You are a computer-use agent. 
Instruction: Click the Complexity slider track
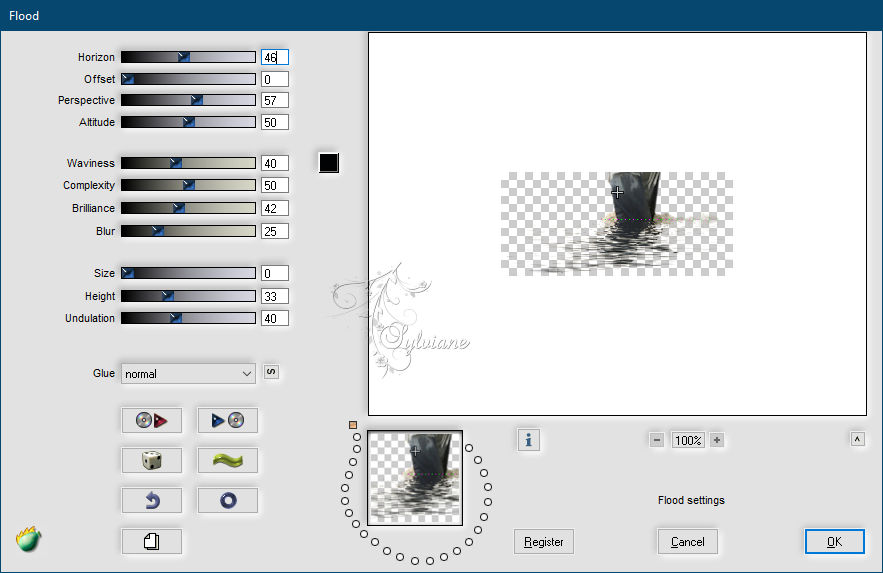click(x=188, y=185)
